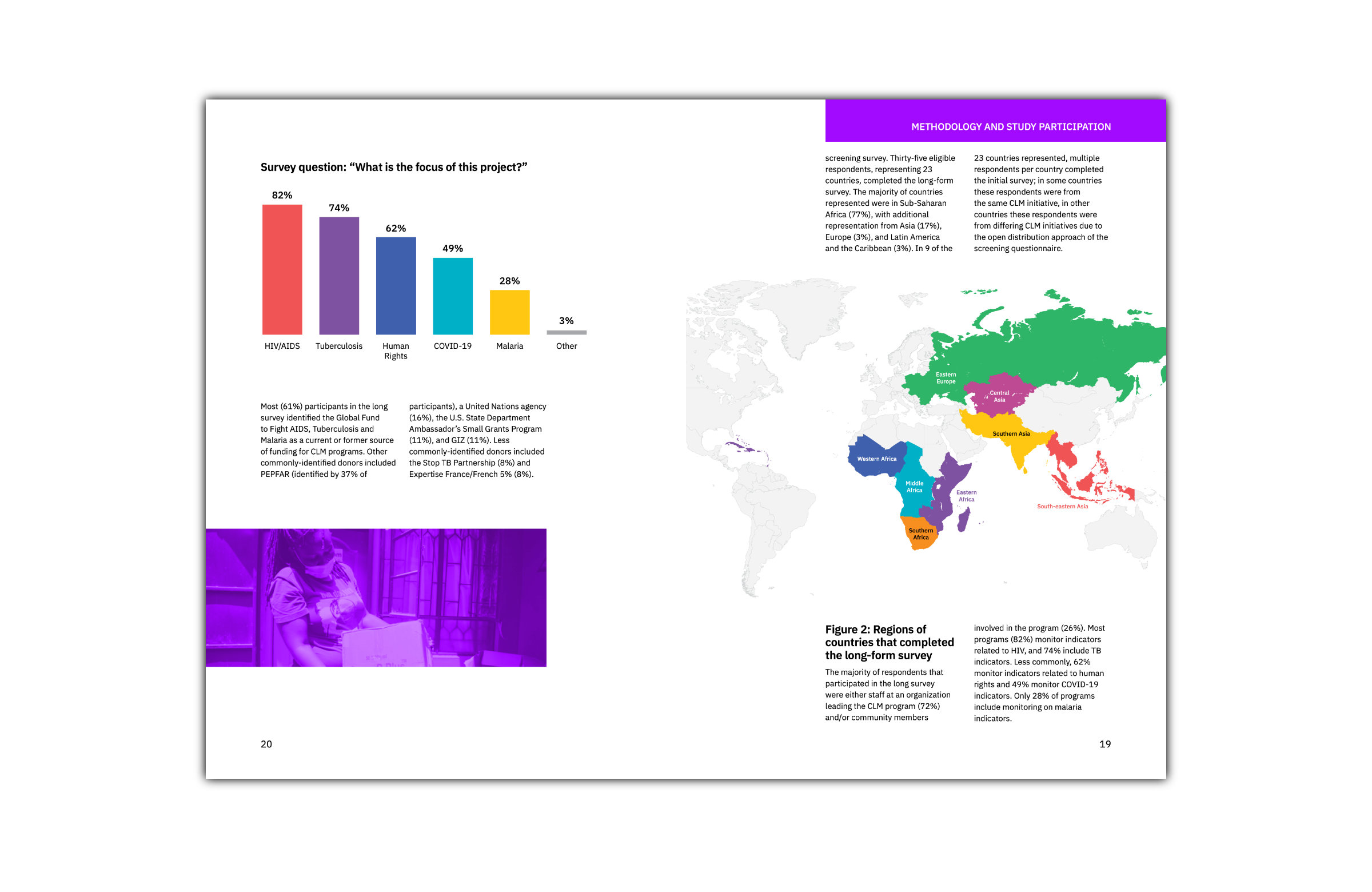Click the Methodology and Study Participation header
This screenshot has width=1372, height=892.
(x=1011, y=127)
